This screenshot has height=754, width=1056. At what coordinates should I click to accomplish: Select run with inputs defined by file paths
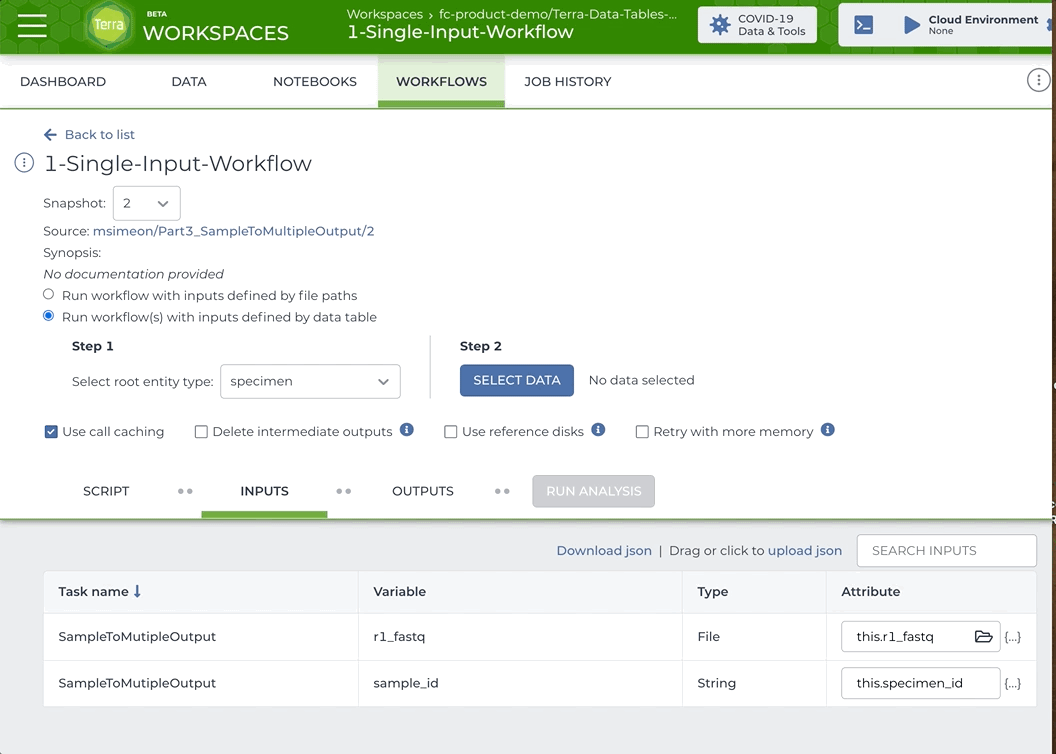[x=48, y=294]
